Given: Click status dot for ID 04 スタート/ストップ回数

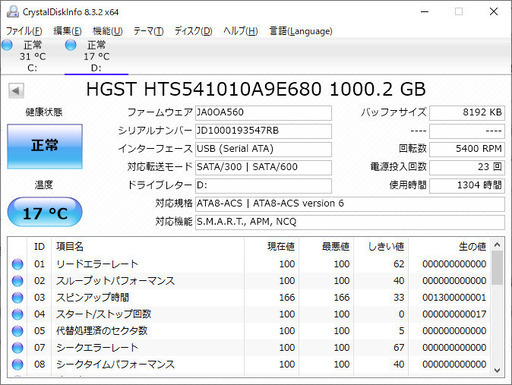Looking at the screenshot, I should 17,314.
